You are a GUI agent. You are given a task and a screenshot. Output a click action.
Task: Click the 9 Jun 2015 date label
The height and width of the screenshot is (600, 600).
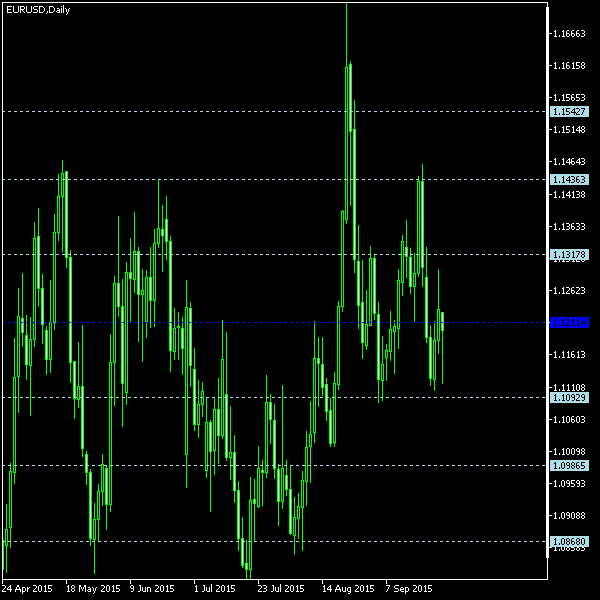tap(152, 589)
